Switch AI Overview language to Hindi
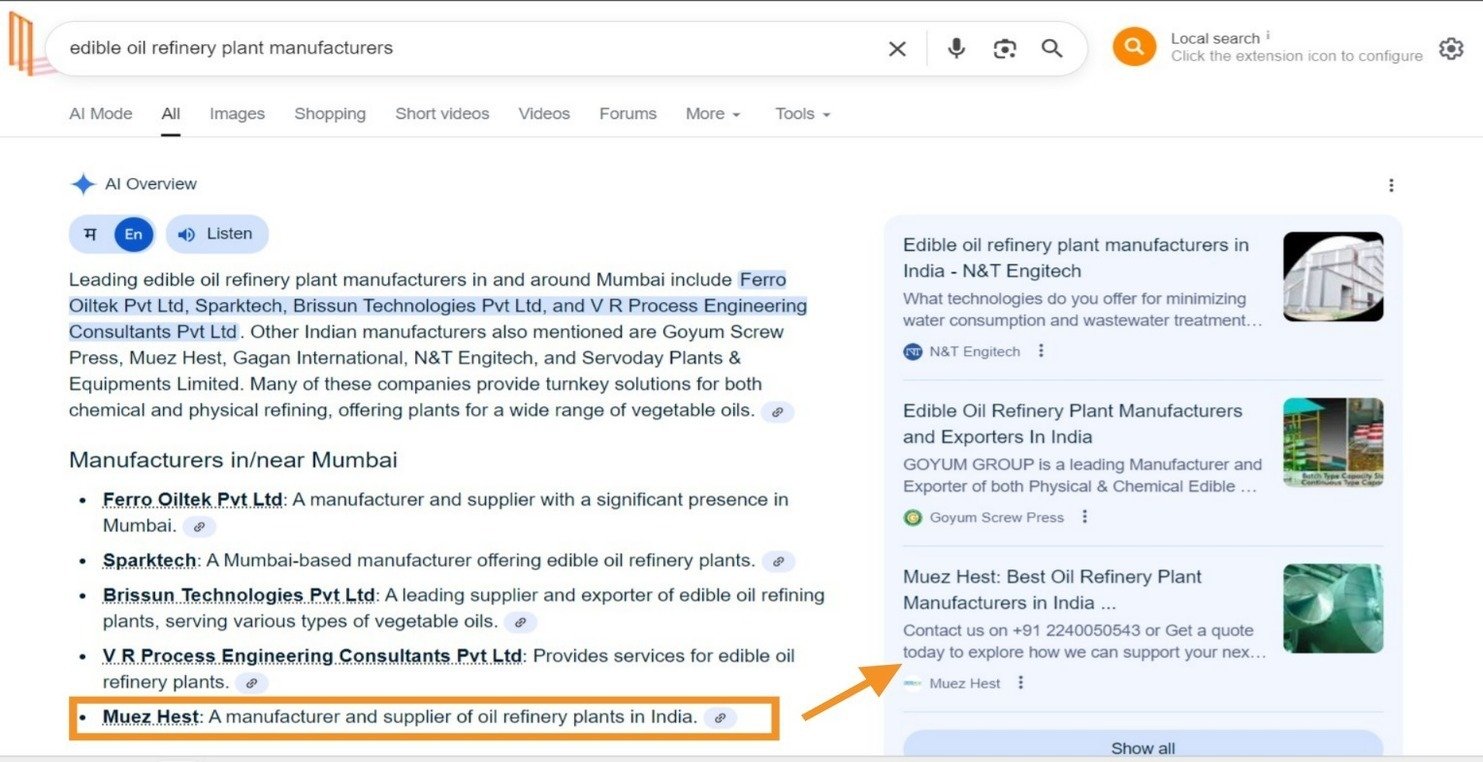 [91, 234]
